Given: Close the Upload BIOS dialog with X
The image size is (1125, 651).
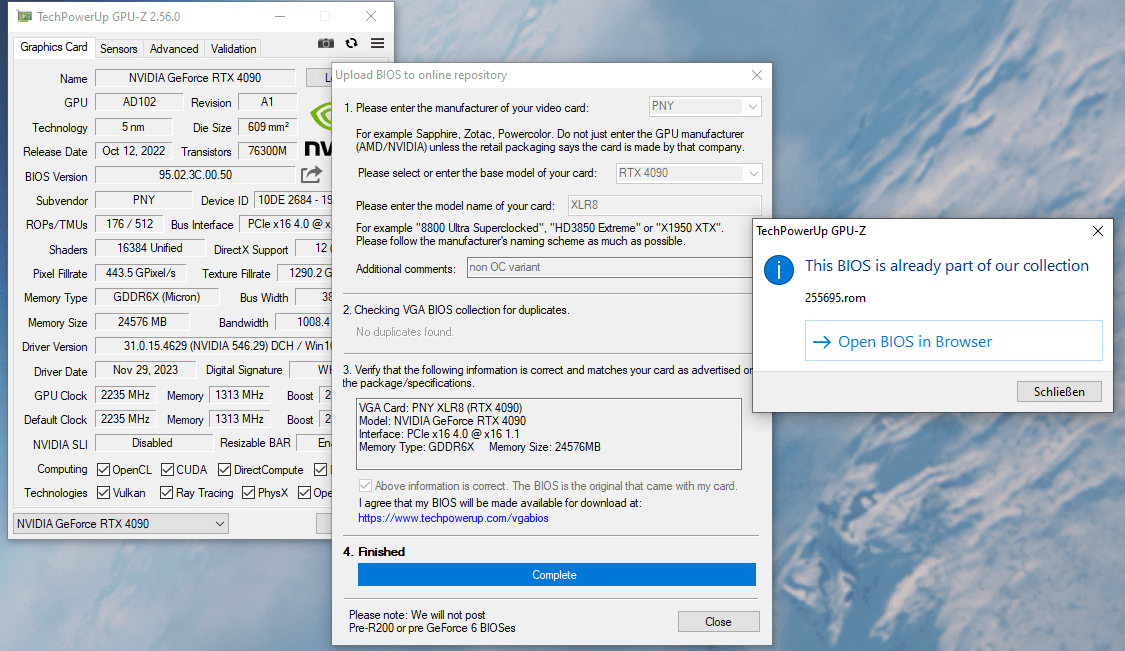Looking at the screenshot, I should tap(757, 75).
